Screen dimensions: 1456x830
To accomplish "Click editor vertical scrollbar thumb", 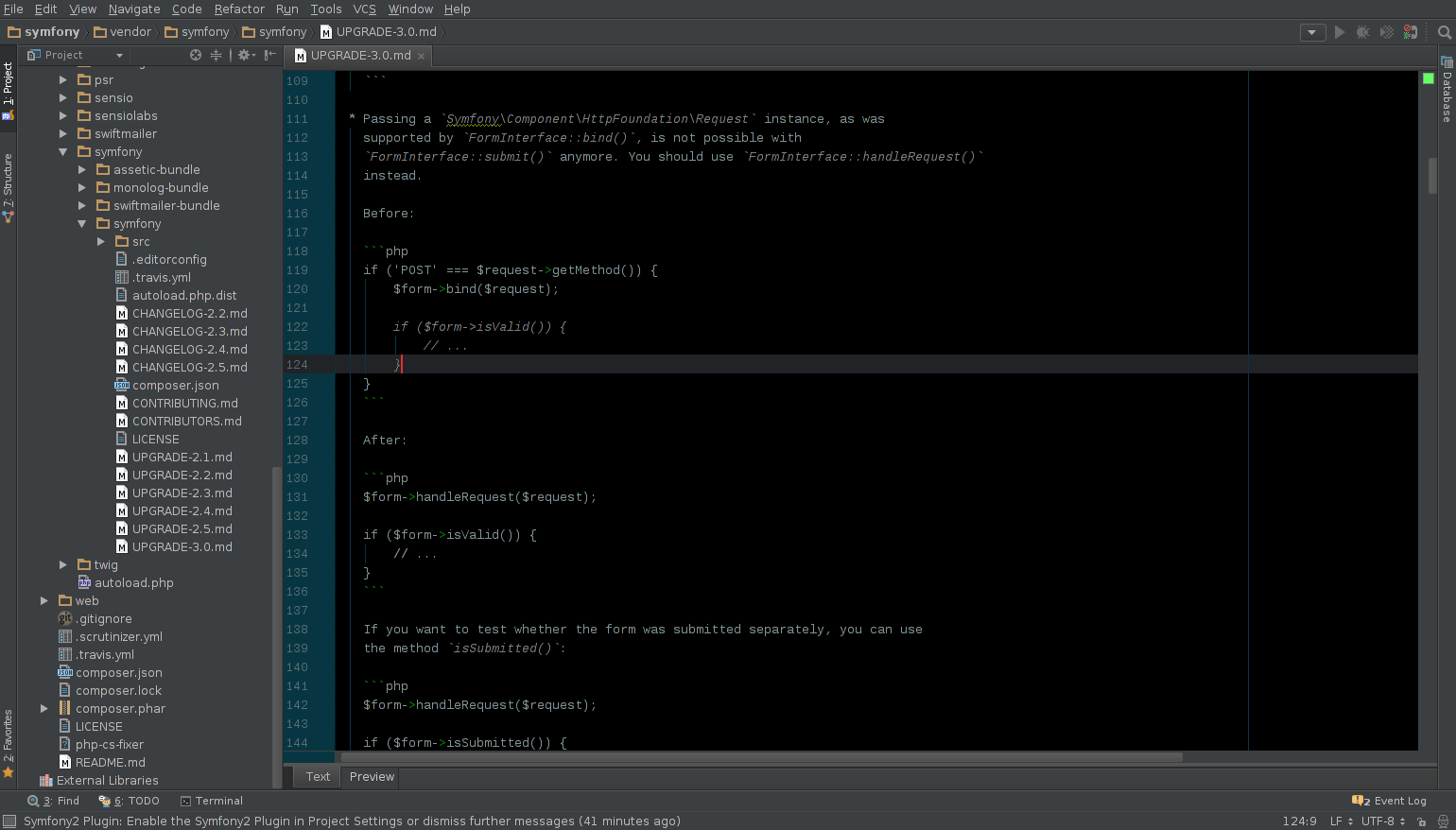I will pyautogui.click(x=1432, y=176).
